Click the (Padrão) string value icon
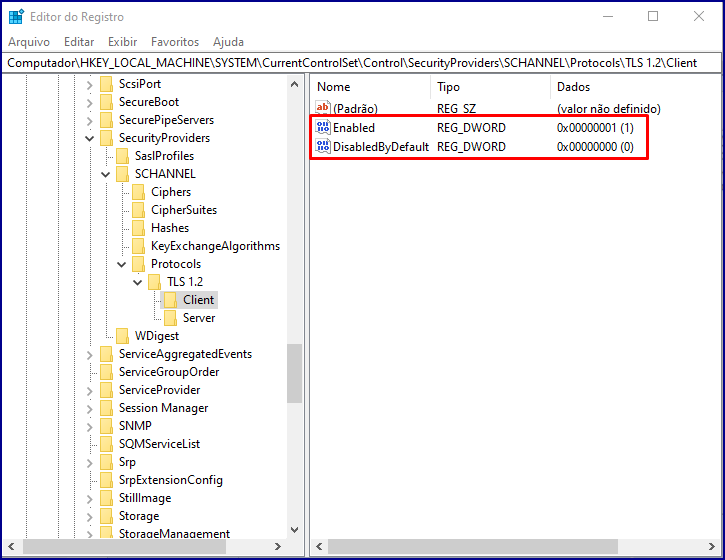Viewport: 725px width, 560px height. tap(323, 108)
